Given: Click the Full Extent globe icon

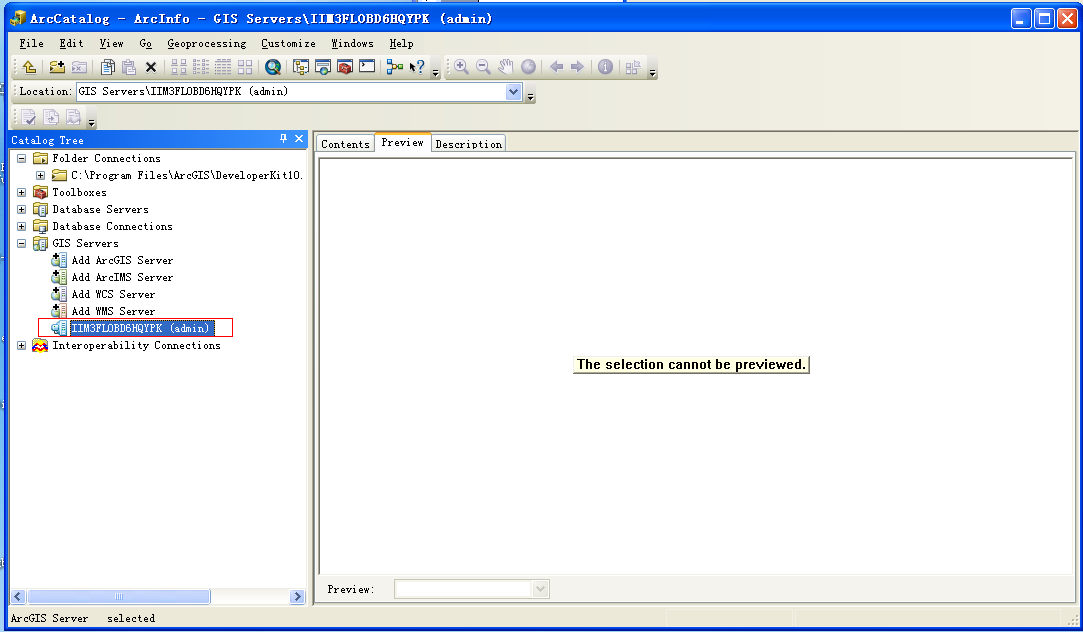Looking at the screenshot, I should tap(528, 67).
